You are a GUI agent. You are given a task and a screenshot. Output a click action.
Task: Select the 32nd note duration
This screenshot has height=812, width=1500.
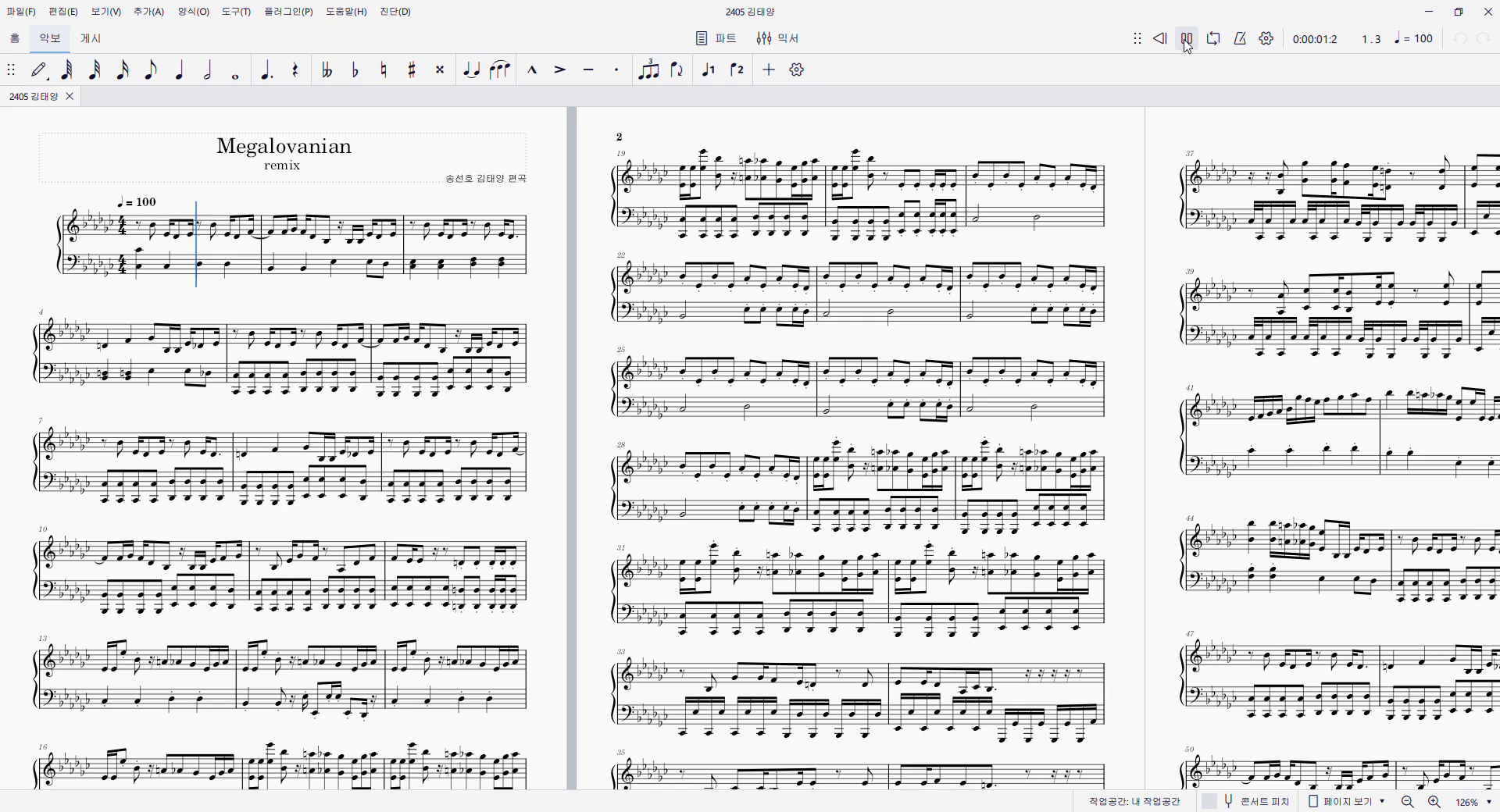pyautogui.click(x=95, y=69)
